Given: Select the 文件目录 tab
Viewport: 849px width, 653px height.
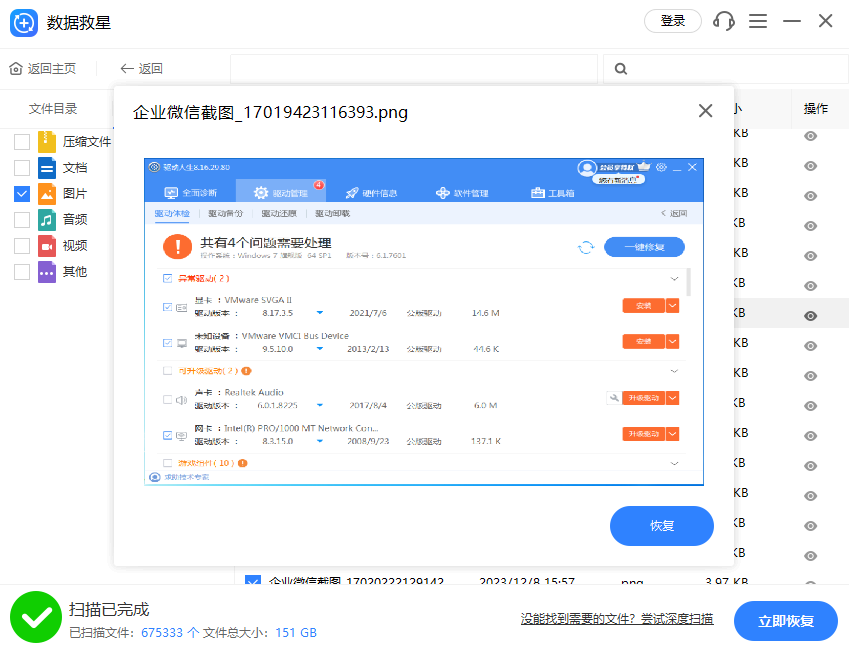Looking at the screenshot, I should pyautogui.click(x=53, y=109).
